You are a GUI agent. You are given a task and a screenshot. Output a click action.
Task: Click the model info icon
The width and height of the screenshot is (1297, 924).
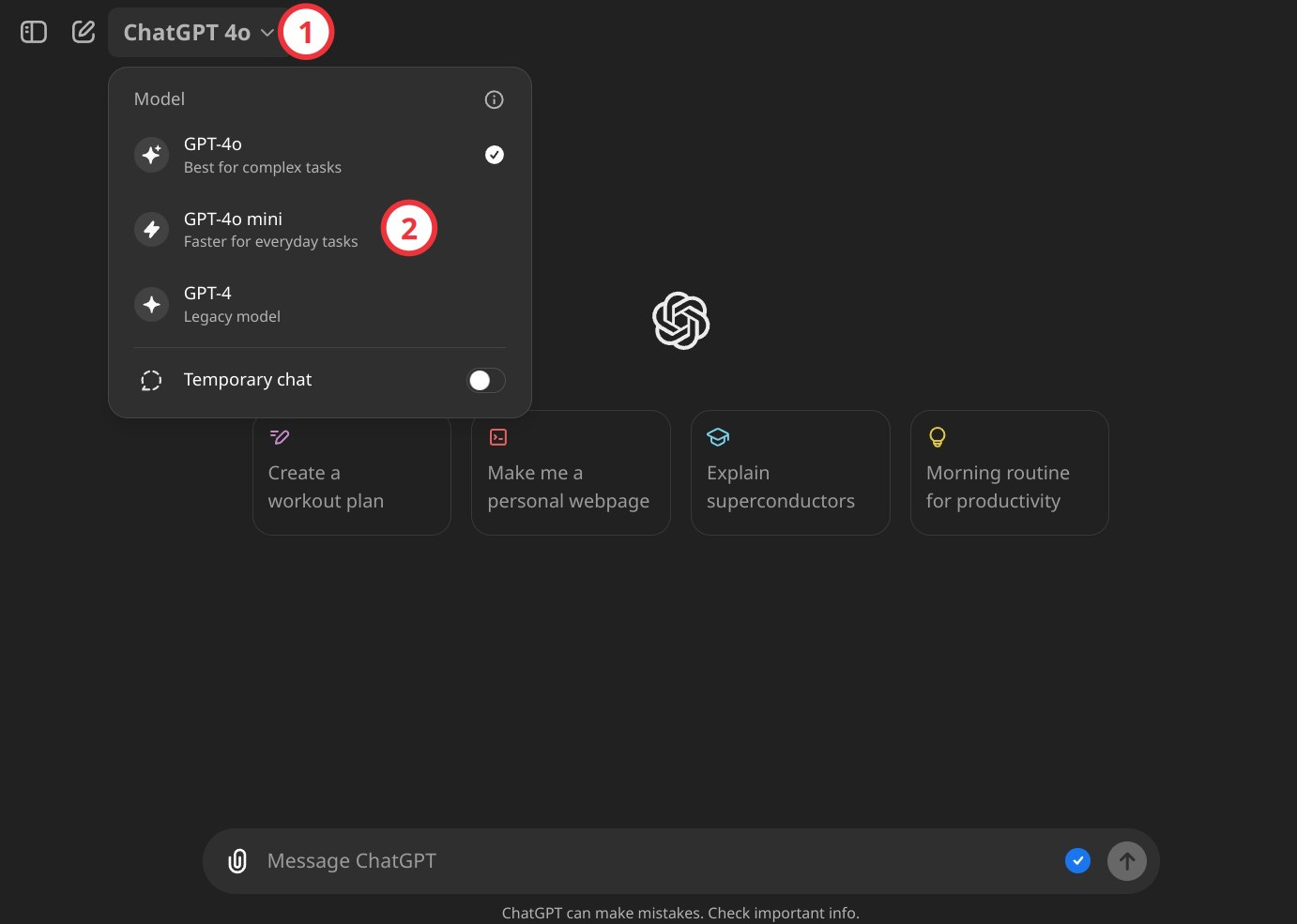(x=494, y=99)
